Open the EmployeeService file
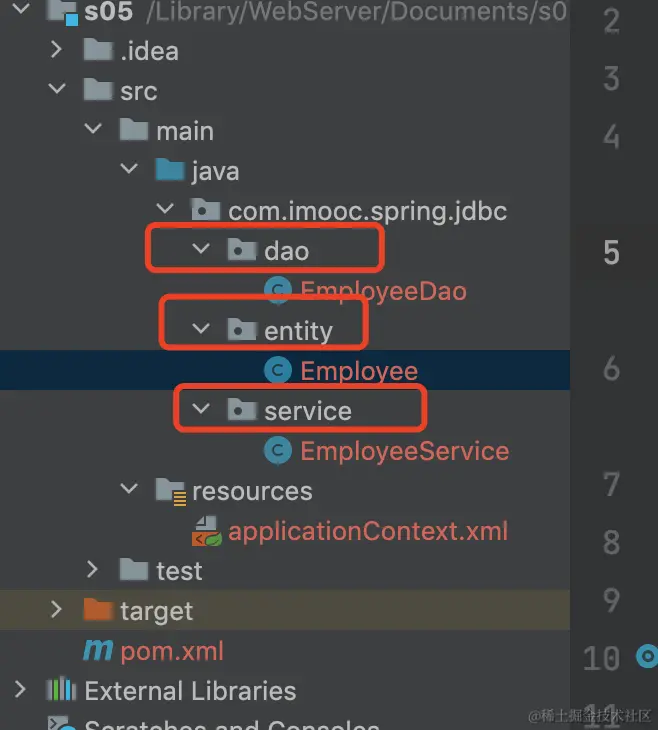Image resolution: width=658 pixels, height=730 pixels. click(x=404, y=451)
